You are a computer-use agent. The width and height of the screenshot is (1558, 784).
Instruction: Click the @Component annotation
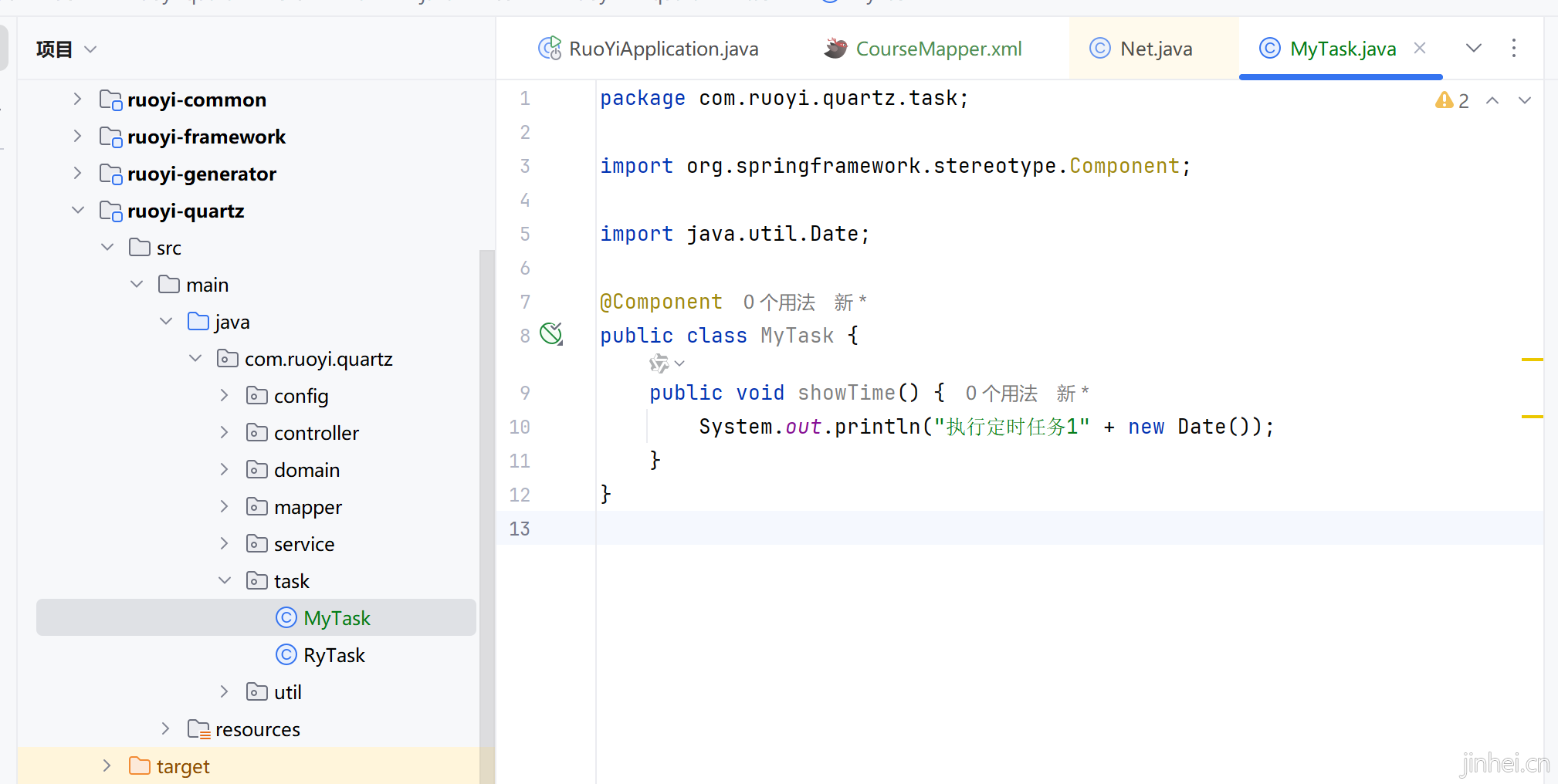point(661,302)
